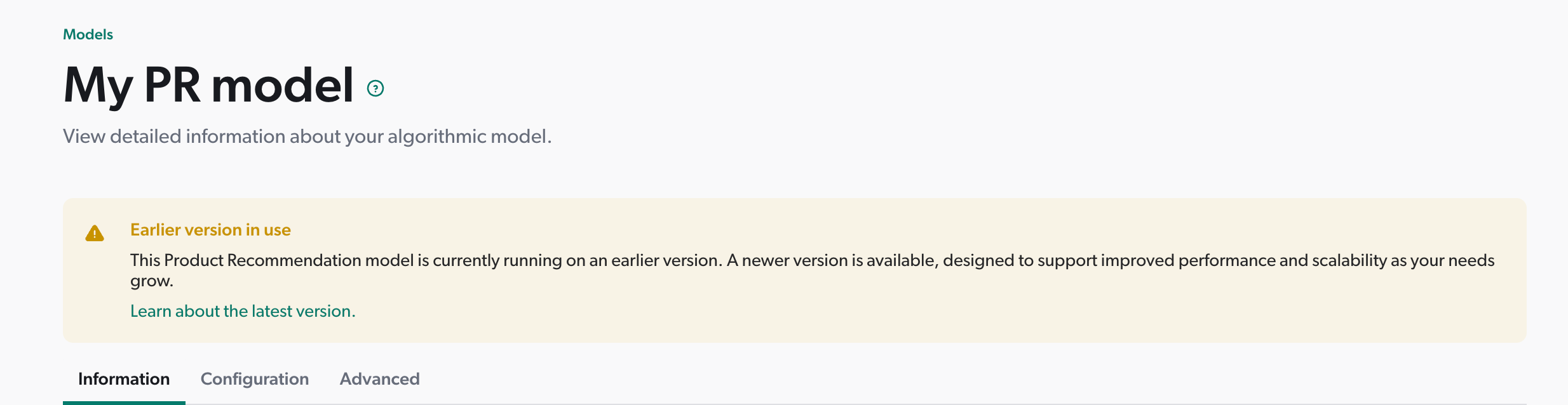
Task: Click the green underline beneath Information tab
Action: pyautogui.click(x=124, y=402)
